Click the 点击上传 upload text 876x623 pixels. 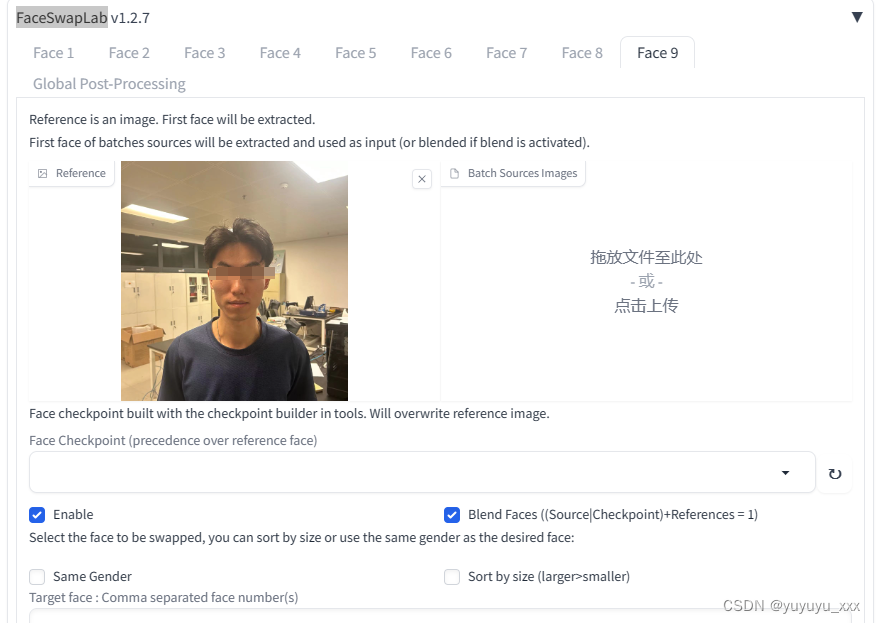pos(646,306)
